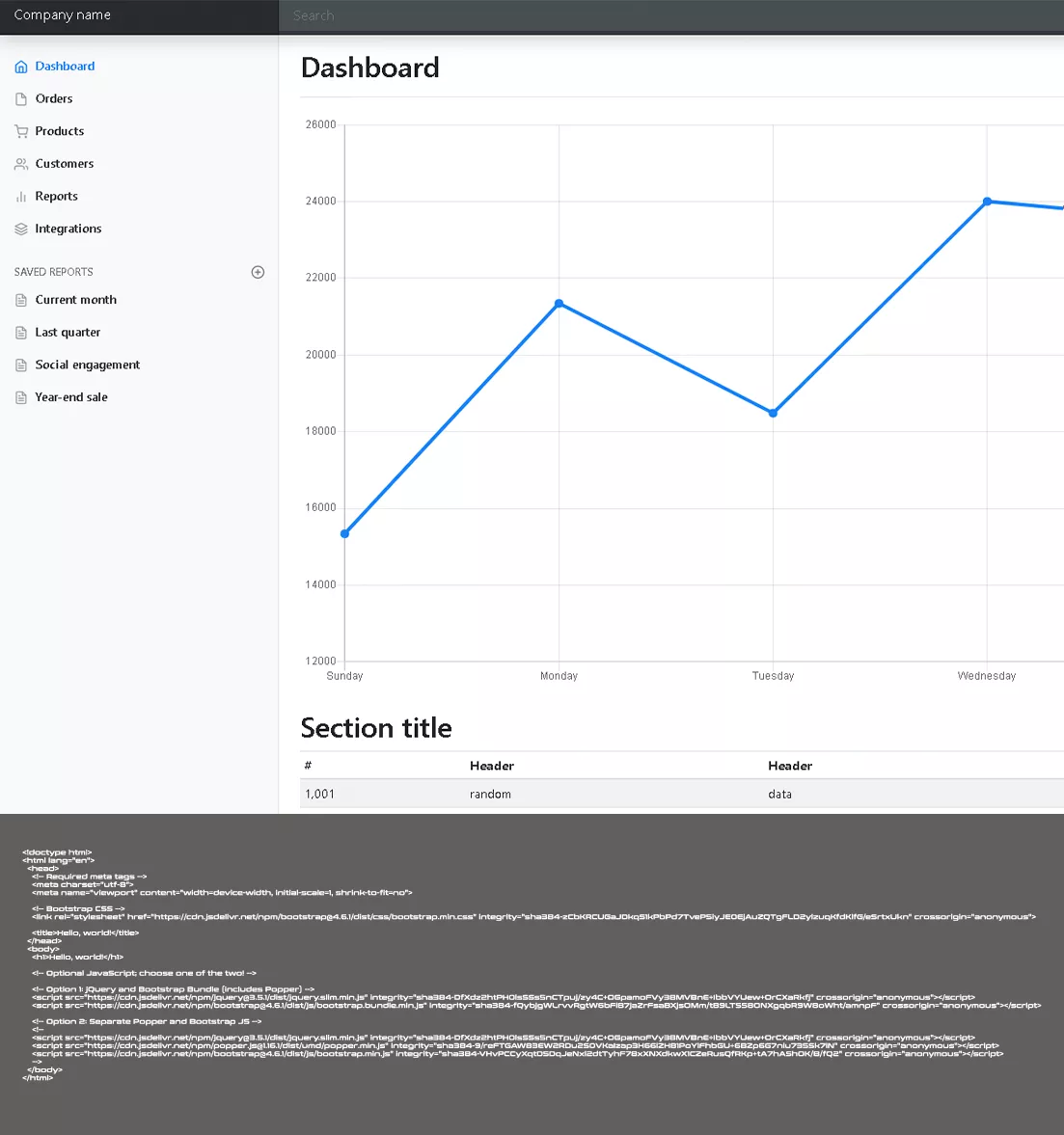Click the file icon beside Orders
Image resolution: width=1064 pixels, height=1135 pixels.
click(21, 99)
